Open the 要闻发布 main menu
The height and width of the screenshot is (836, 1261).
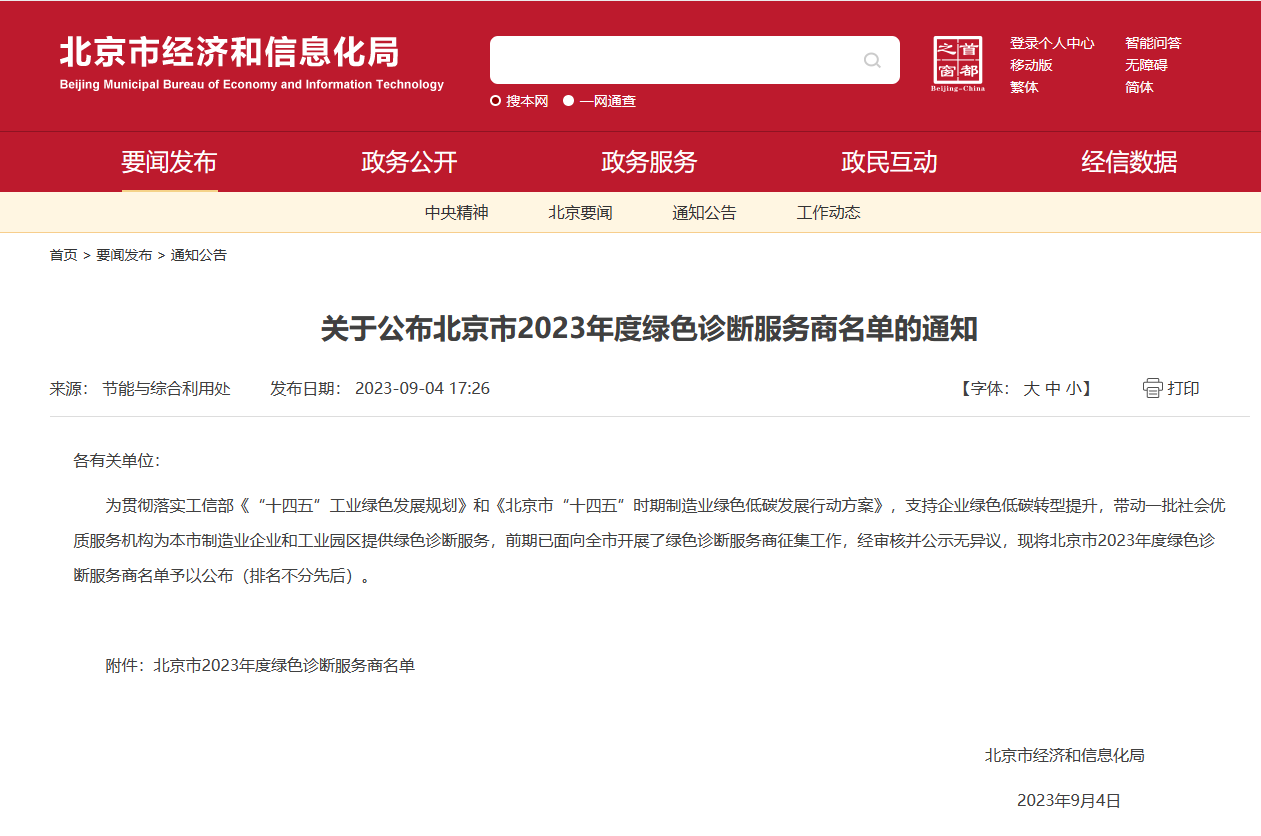click(169, 162)
